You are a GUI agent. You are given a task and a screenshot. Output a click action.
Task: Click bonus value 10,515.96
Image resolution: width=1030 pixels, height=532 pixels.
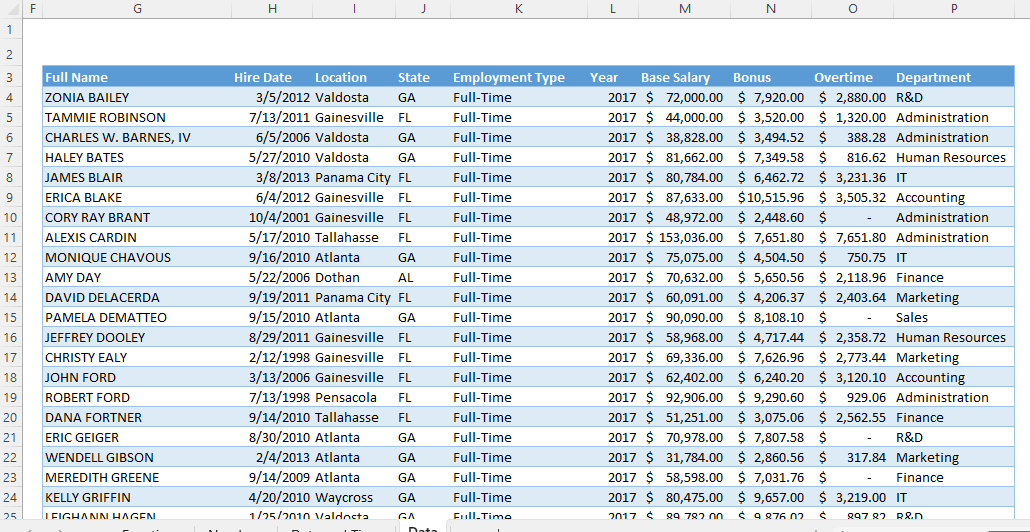771,198
